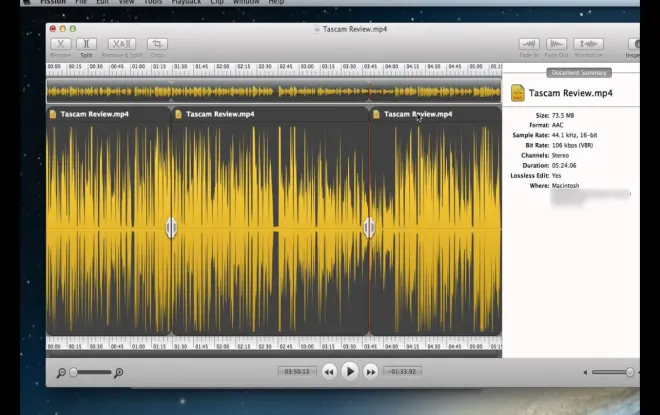Click the Document Summary header button
660x415 pixels.
pos(579,73)
